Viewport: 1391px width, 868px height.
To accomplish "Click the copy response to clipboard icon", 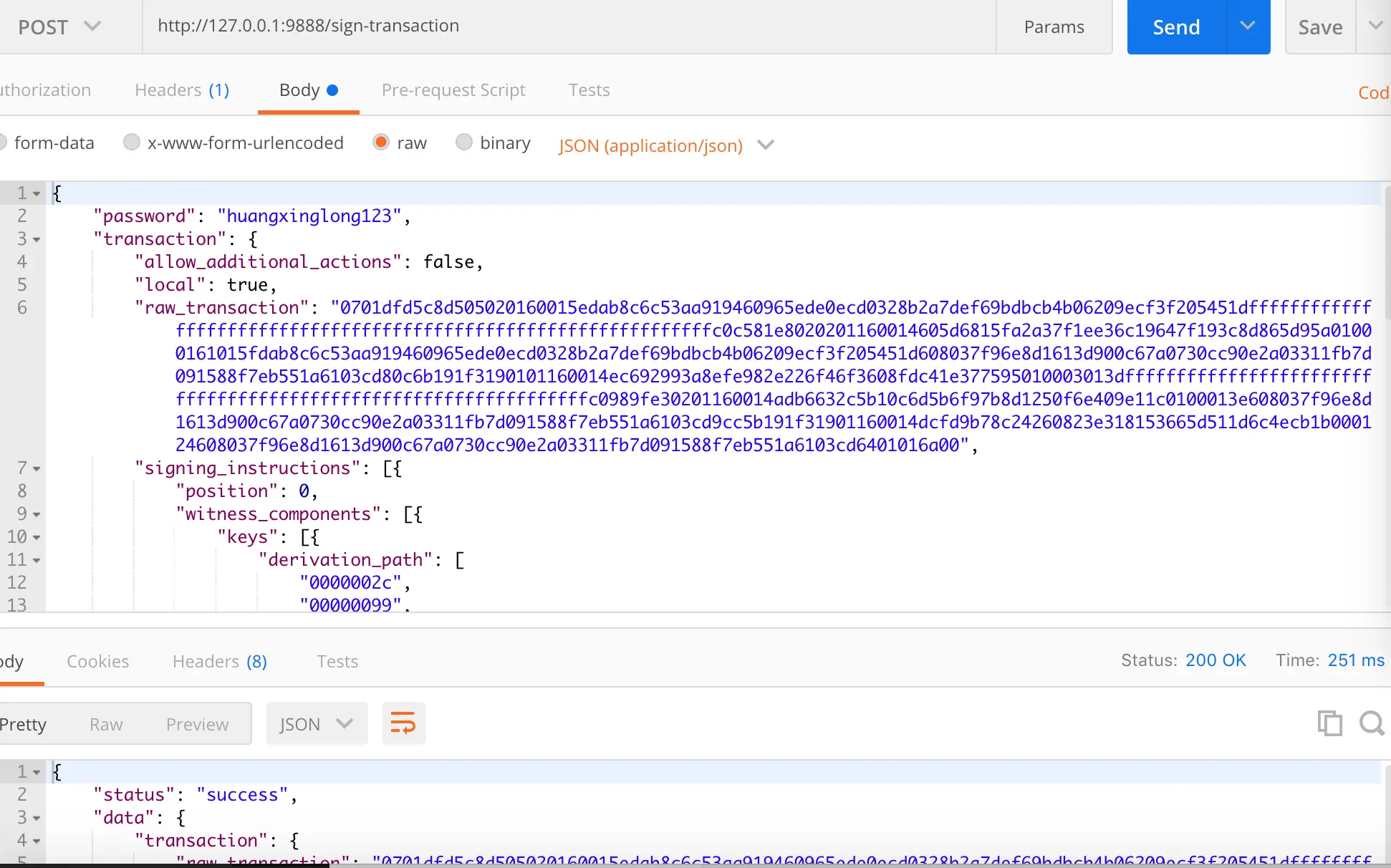I will pos(1329,723).
